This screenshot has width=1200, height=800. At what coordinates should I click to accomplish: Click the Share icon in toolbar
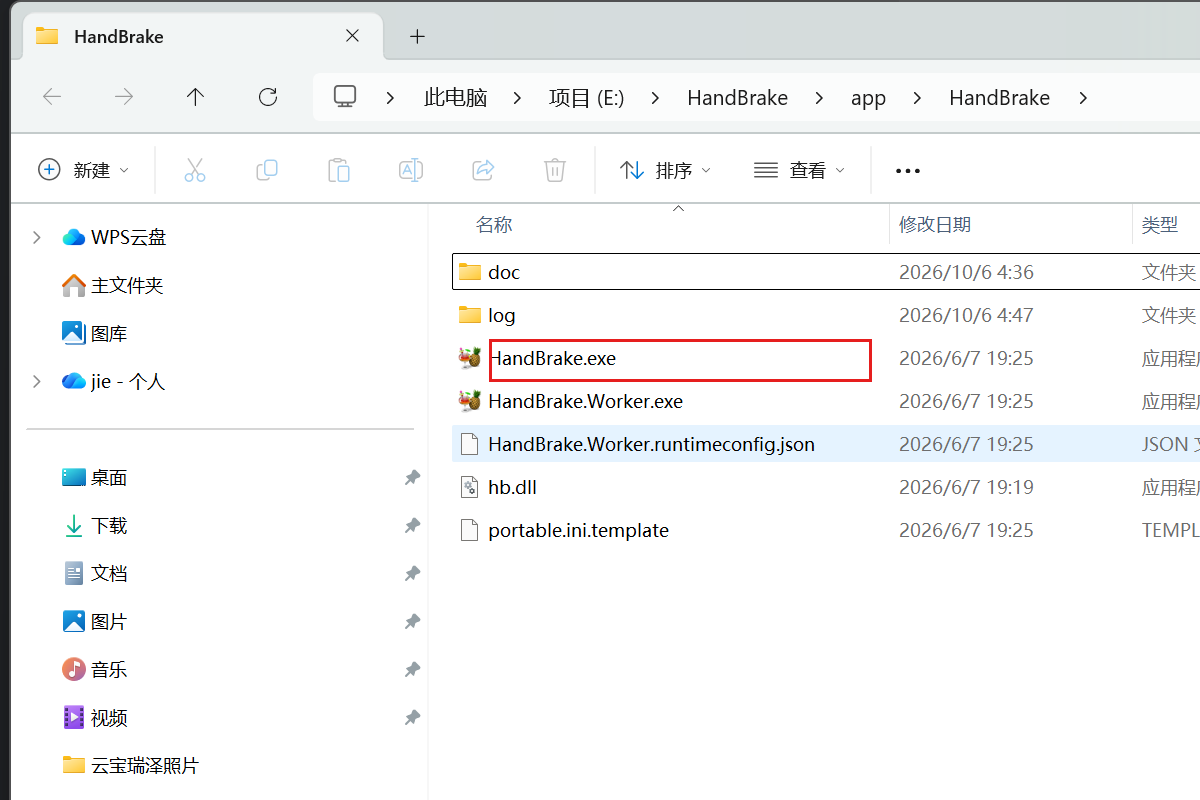pyautogui.click(x=483, y=170)
